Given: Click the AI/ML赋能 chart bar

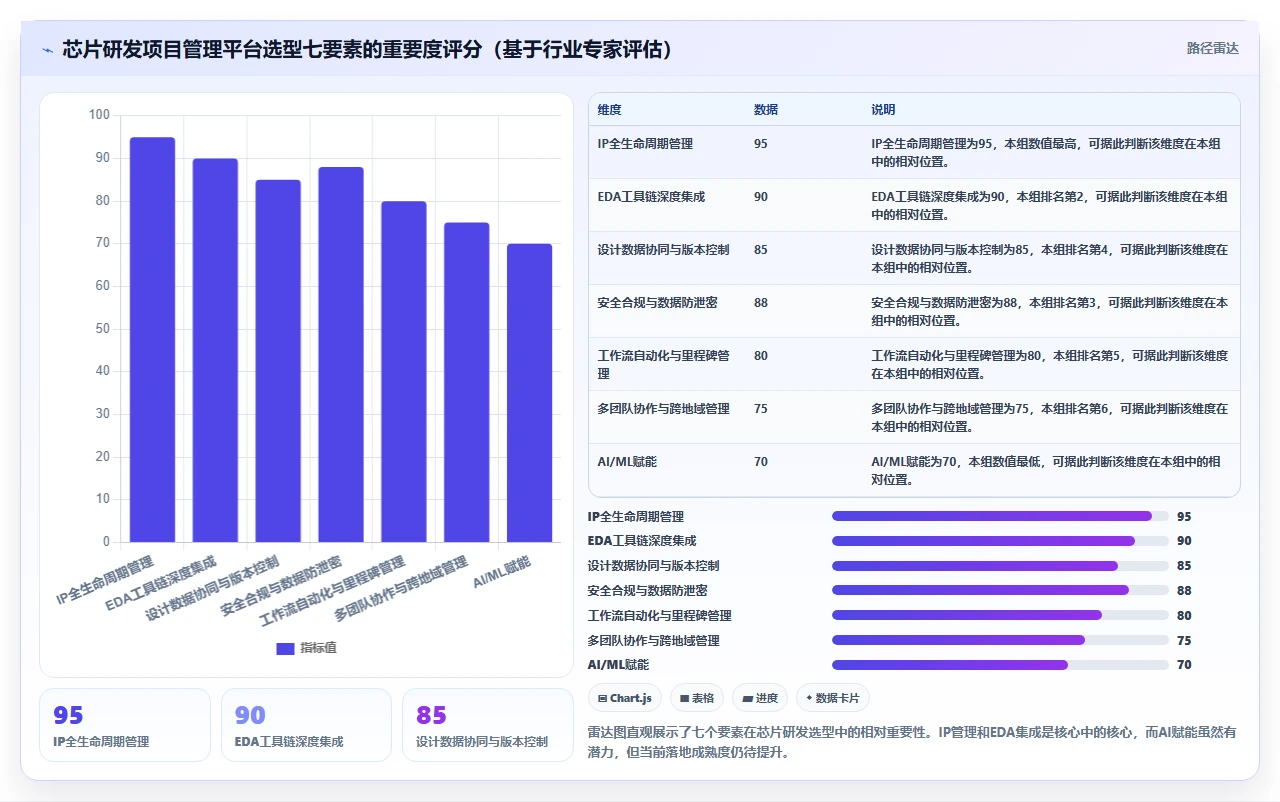Looking at the screenshot, I should [529, 393].
